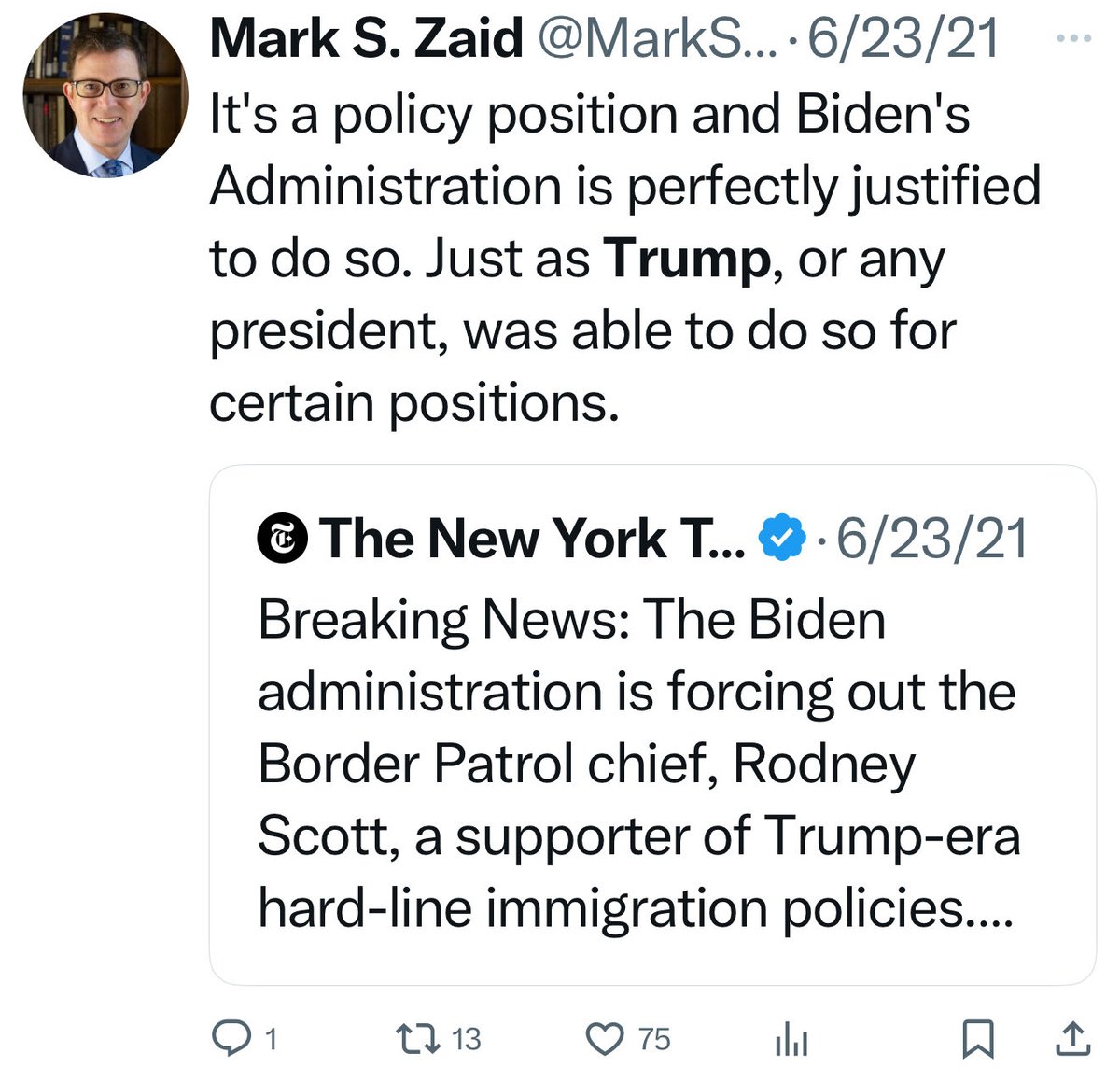Click the reply count 1
This screenshot has width=1120, height=1081.
tap(271, 1039)
